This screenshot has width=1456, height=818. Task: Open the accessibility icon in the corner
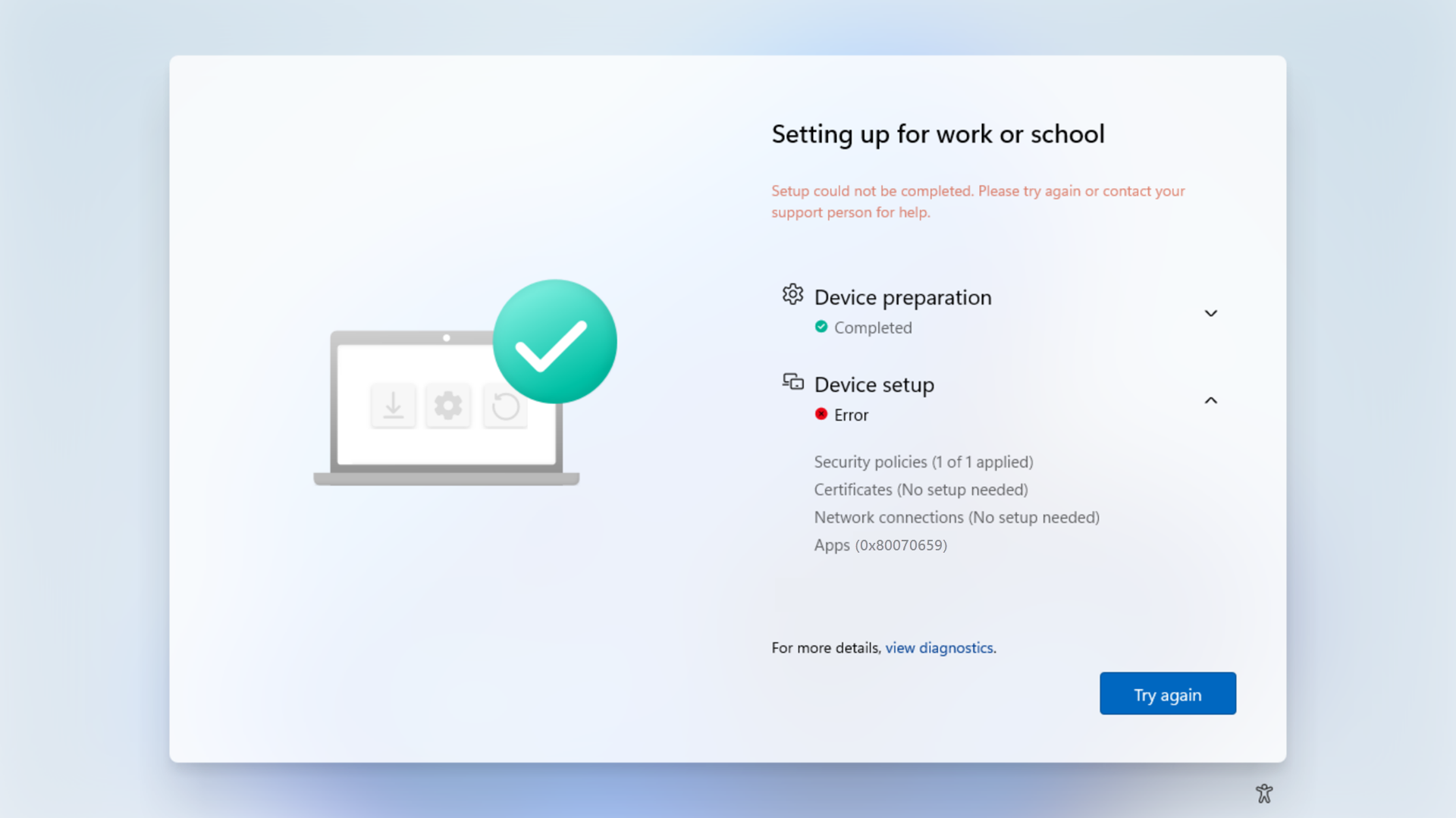click(1264, 792)
